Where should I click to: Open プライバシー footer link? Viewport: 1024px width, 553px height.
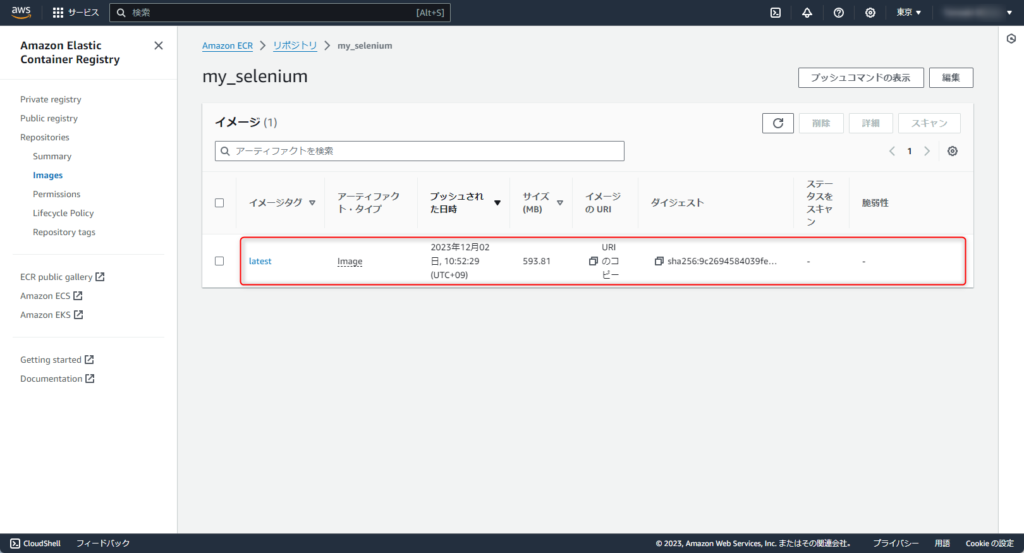[895, 543]
